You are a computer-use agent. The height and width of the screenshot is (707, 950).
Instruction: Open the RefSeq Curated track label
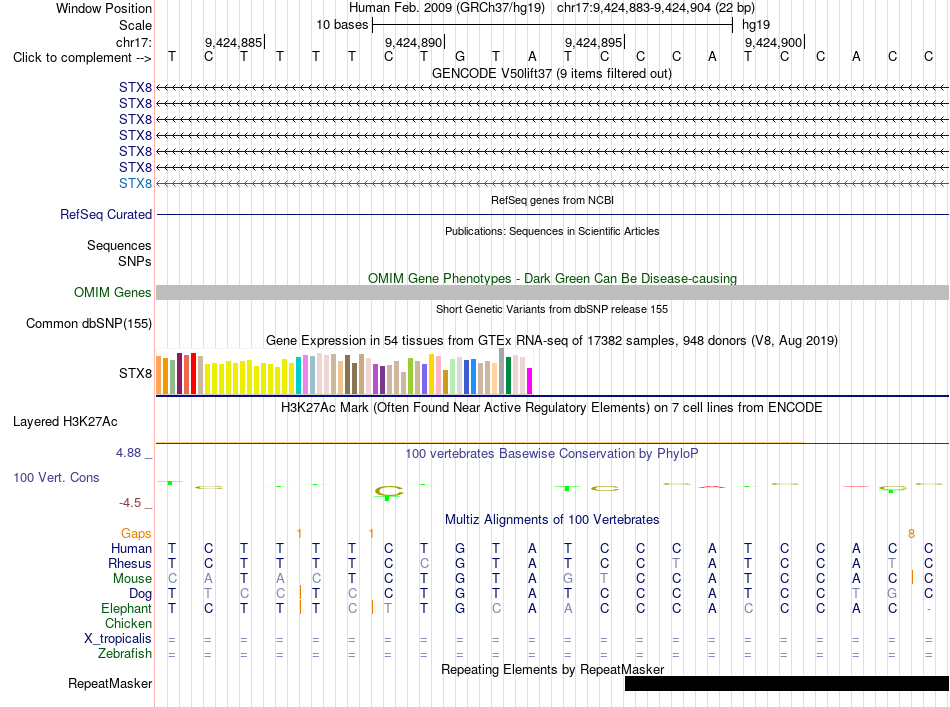[x=106, y=214]
